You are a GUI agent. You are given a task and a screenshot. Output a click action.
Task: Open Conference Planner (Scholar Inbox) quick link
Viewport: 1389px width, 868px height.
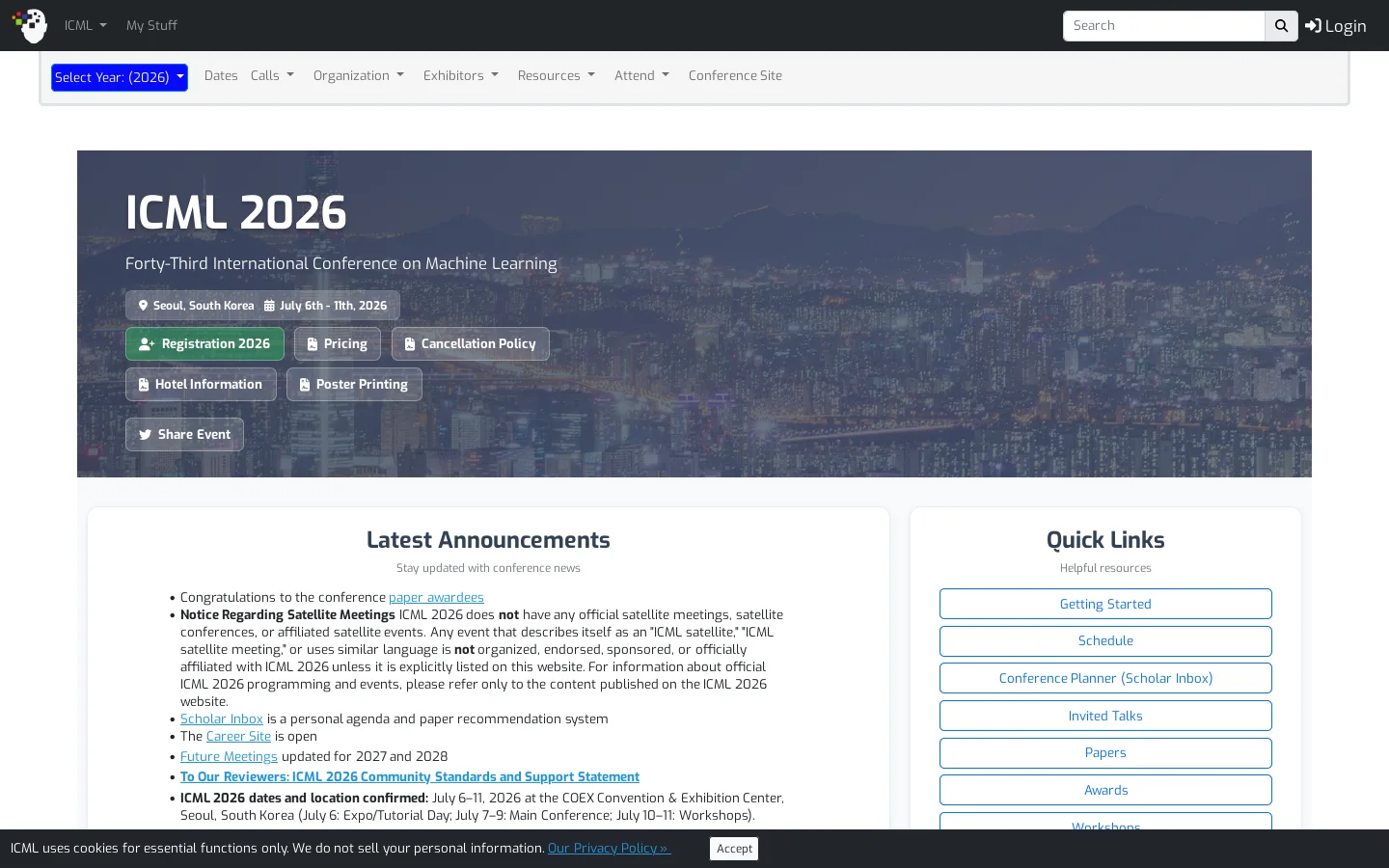(1105, 678)
